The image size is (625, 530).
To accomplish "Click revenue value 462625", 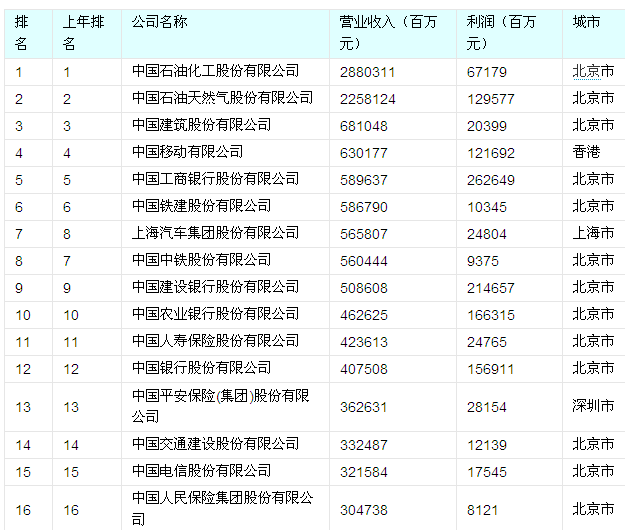I will 364,315.
